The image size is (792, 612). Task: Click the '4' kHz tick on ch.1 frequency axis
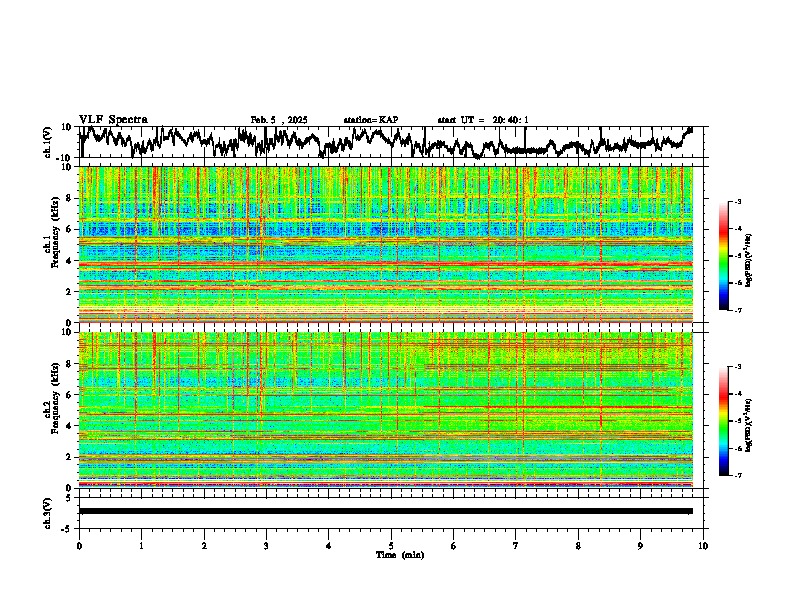(70, 261)
